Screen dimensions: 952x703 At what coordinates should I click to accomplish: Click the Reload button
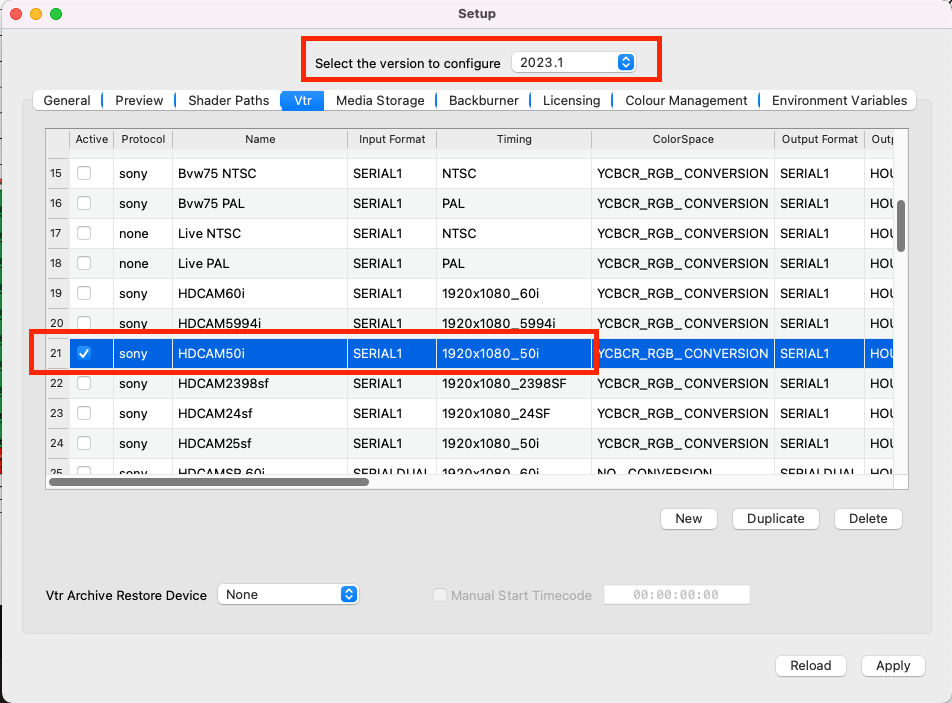coord(811,665)
